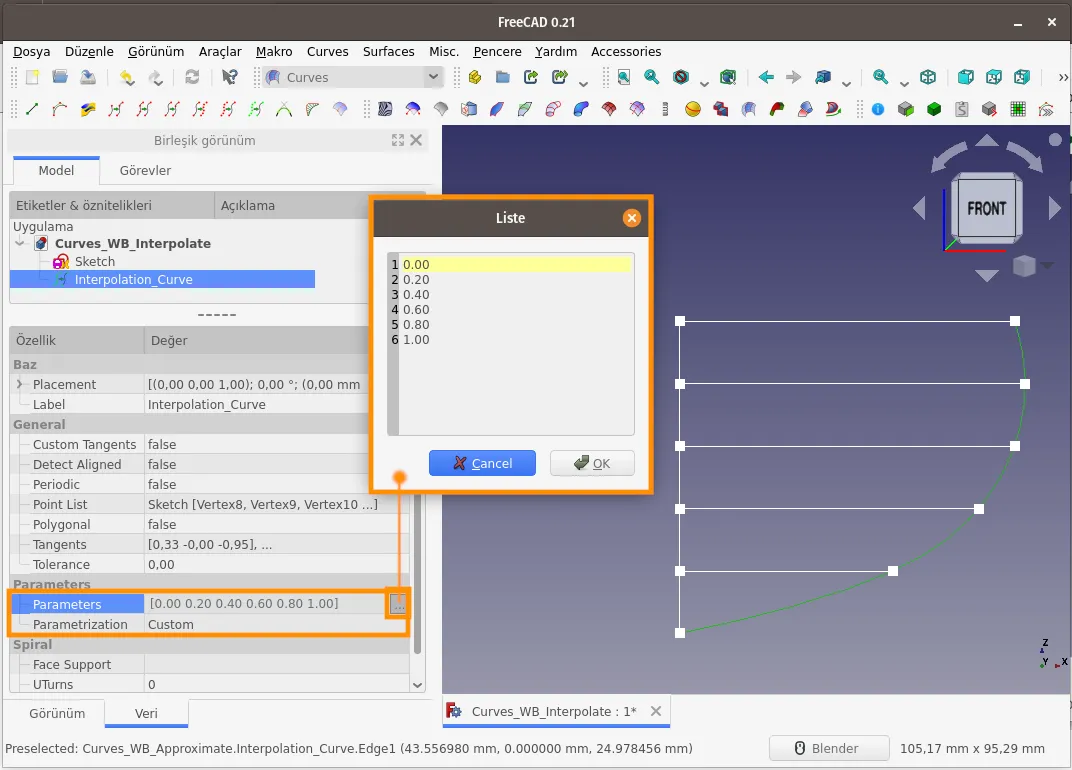The image size is (1072, 770).
Task: Open the Surfaces menu
Action: coord(388,51)
